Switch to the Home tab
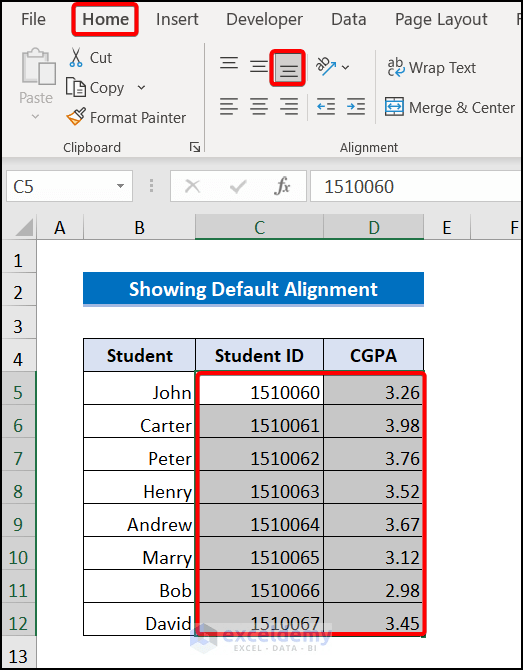 click(x=105, y=19)
